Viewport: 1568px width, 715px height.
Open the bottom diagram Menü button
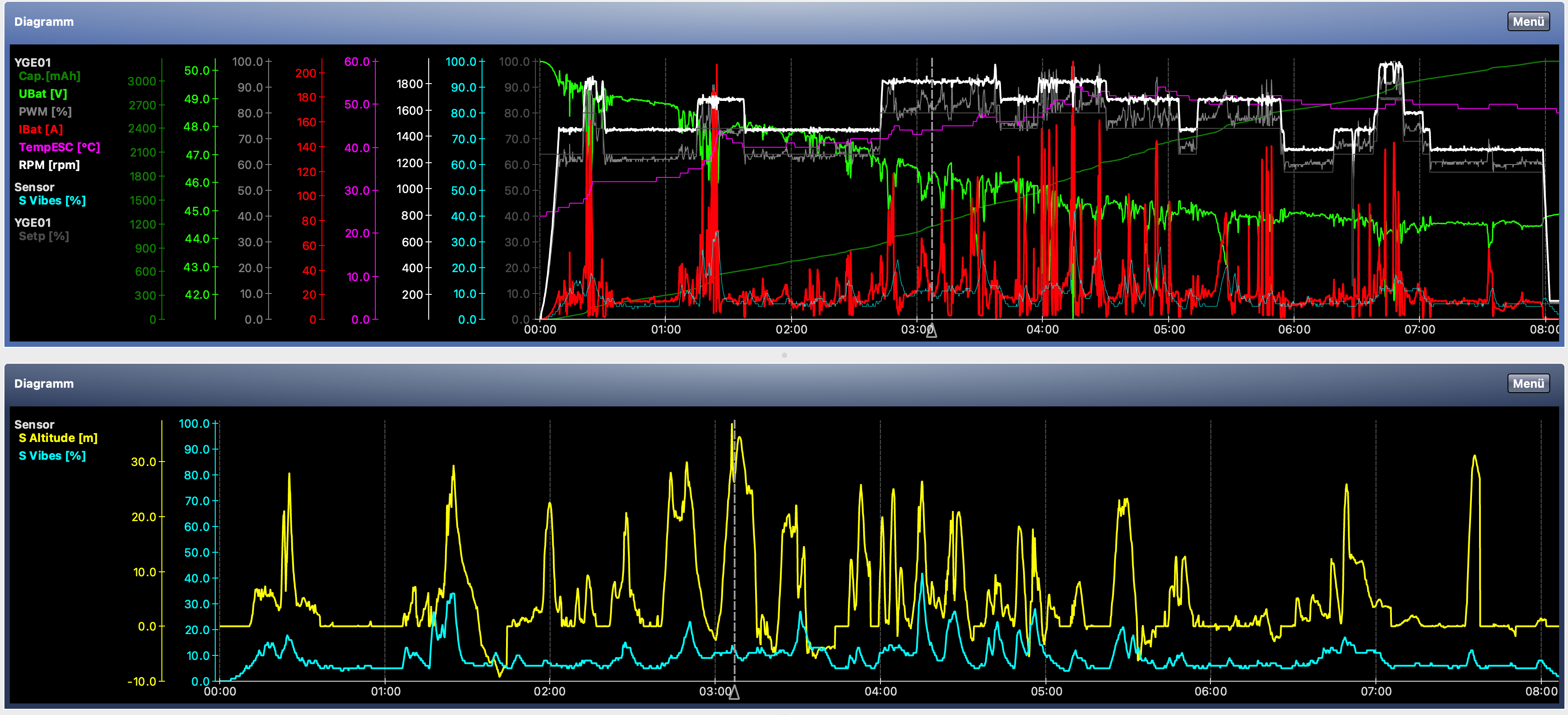[x=1528, y=383]
